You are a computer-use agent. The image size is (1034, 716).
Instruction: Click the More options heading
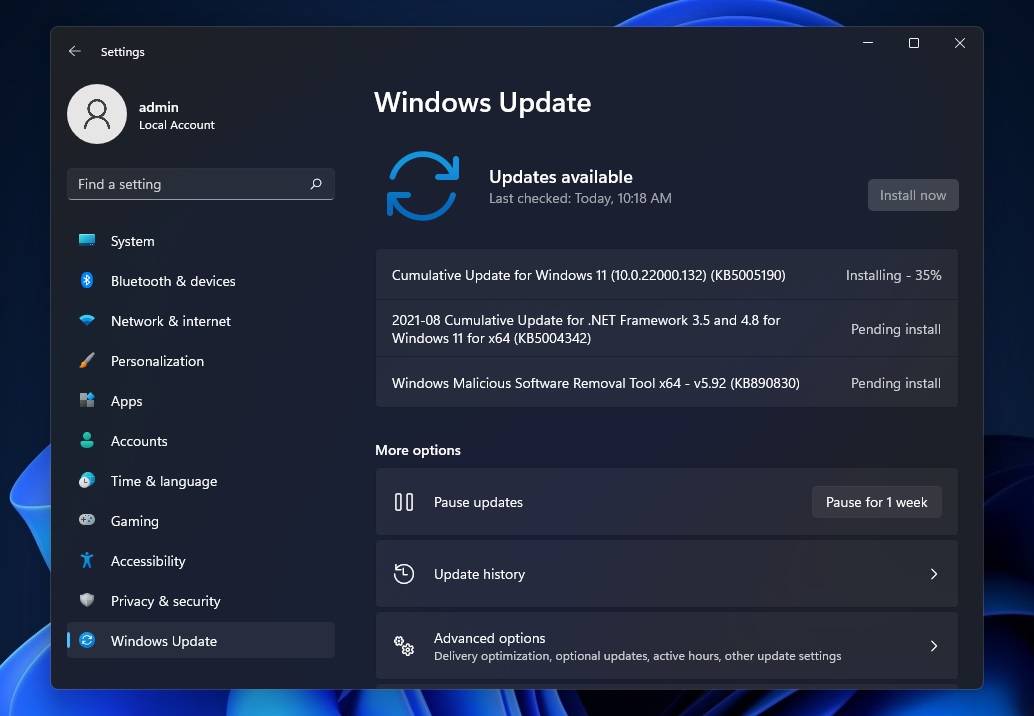tap(418, 450)
